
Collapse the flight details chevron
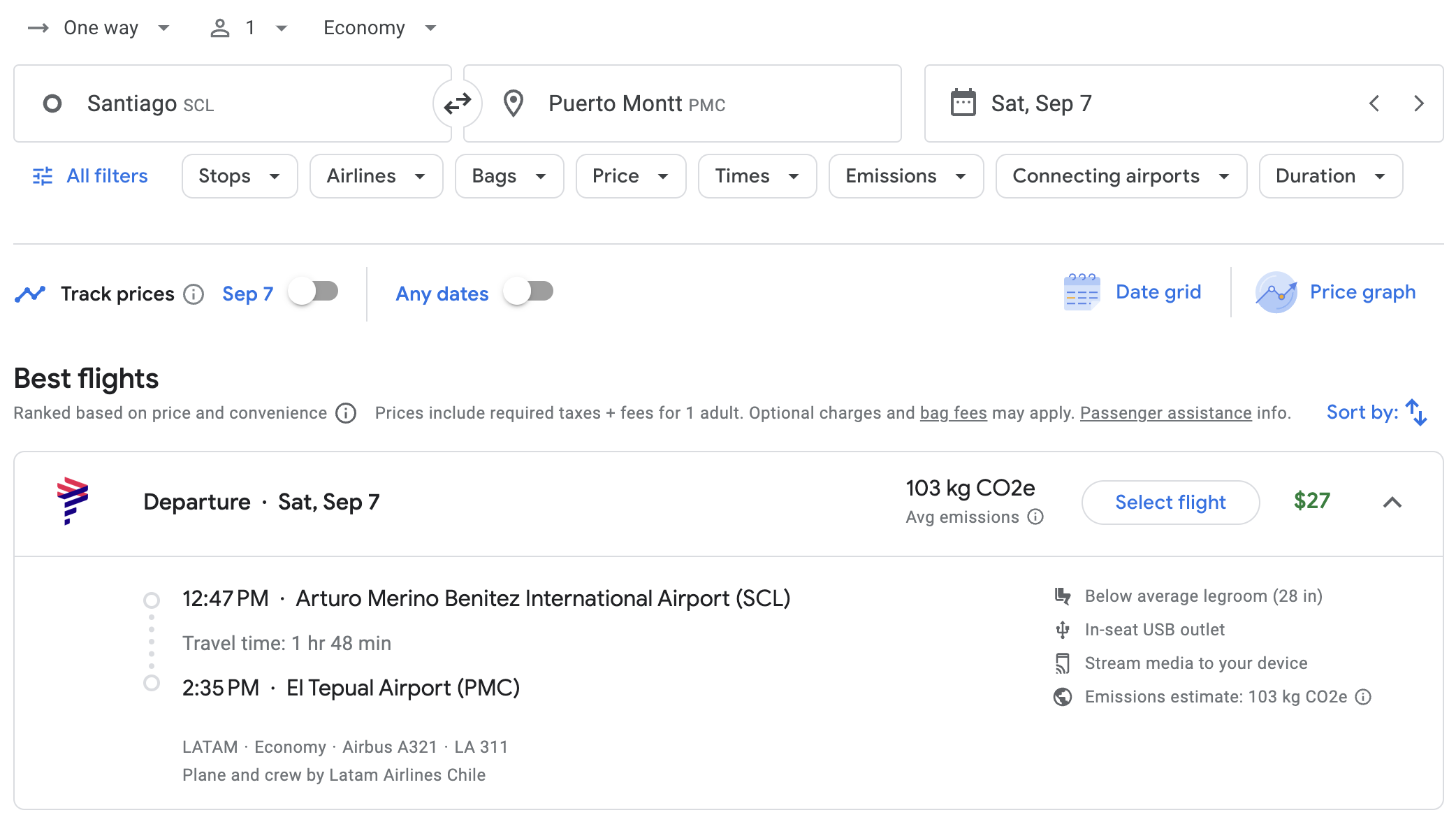coord(1392,502)
